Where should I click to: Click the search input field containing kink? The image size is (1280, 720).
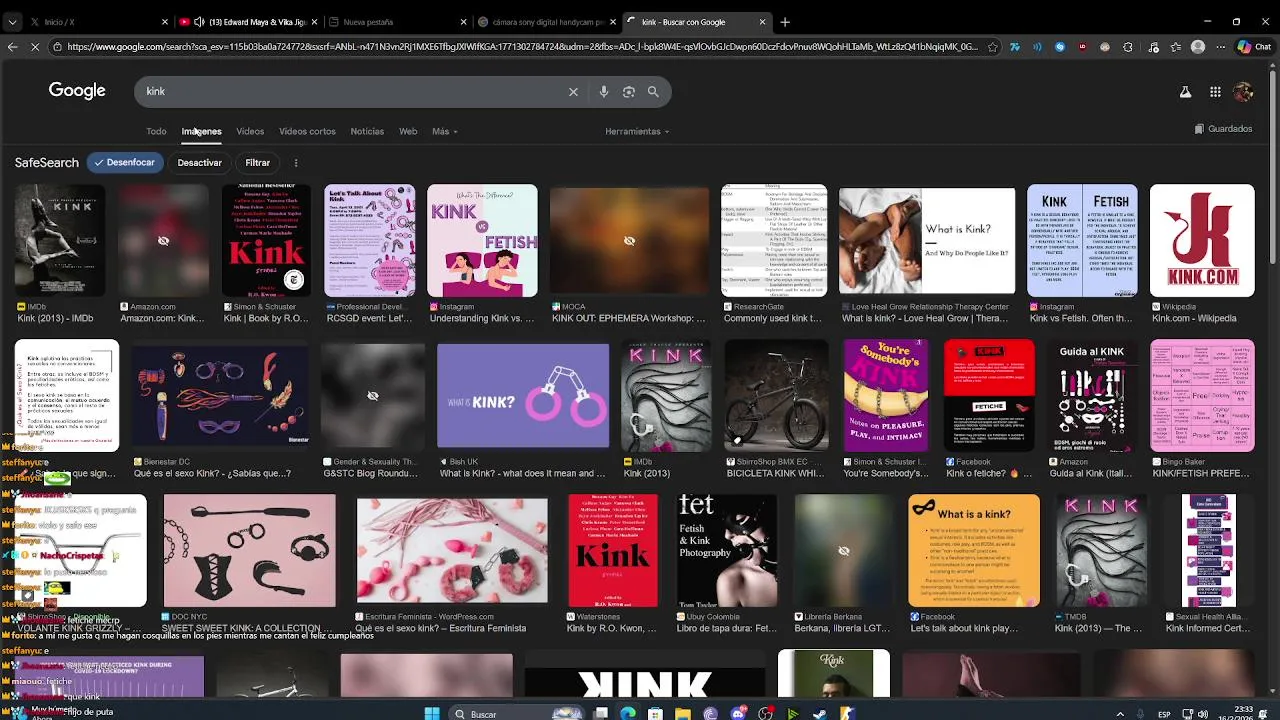pyautogui.click(x=350, y=91)
